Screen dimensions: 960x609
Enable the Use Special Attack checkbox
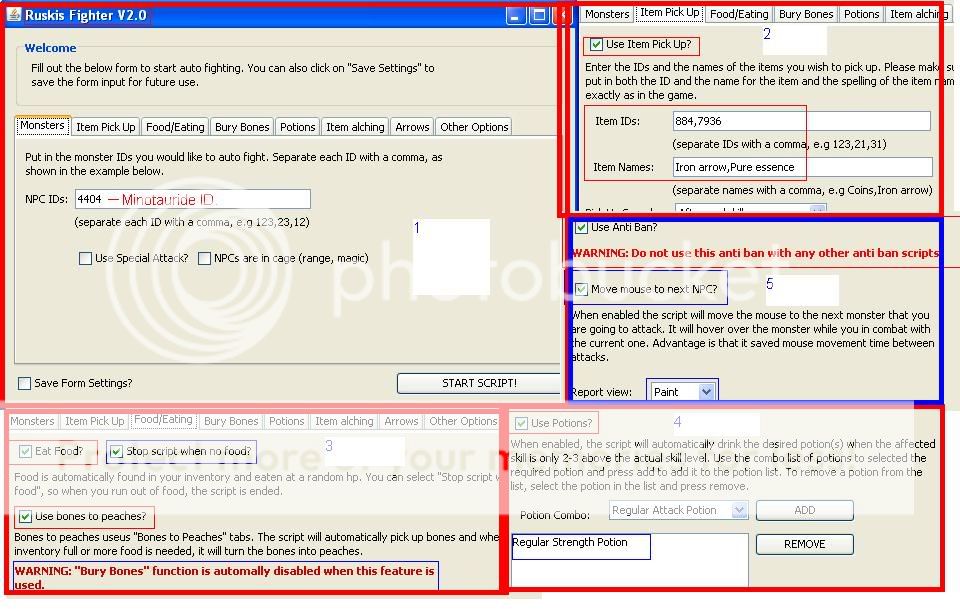point(86,259)
